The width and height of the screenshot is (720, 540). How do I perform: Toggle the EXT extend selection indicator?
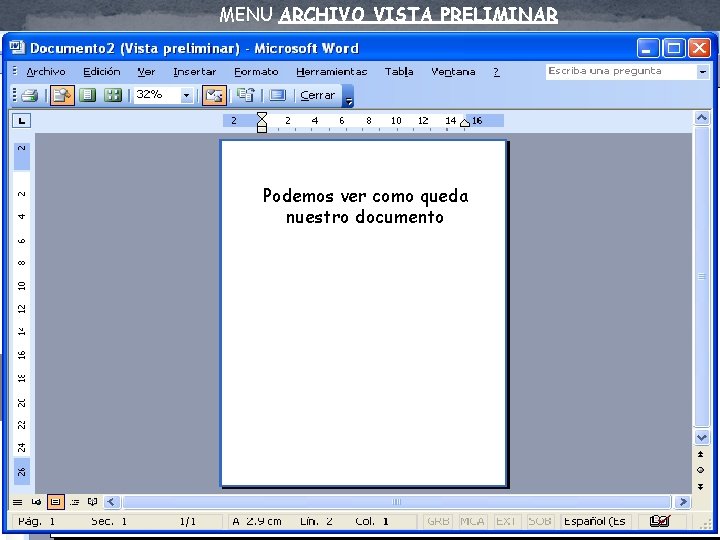click(505, 522)
